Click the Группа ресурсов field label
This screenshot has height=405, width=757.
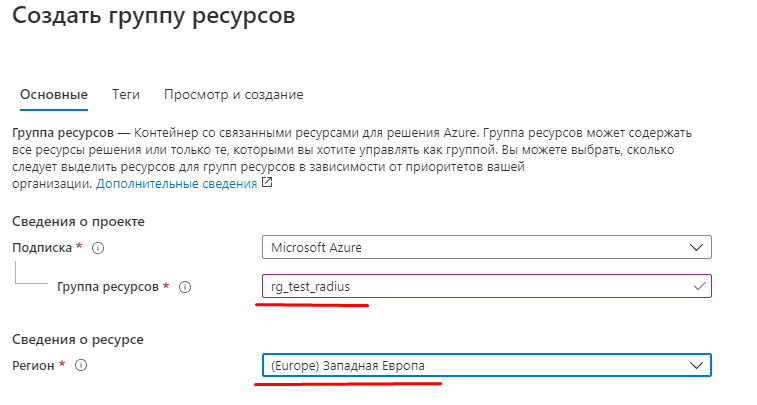108,287
